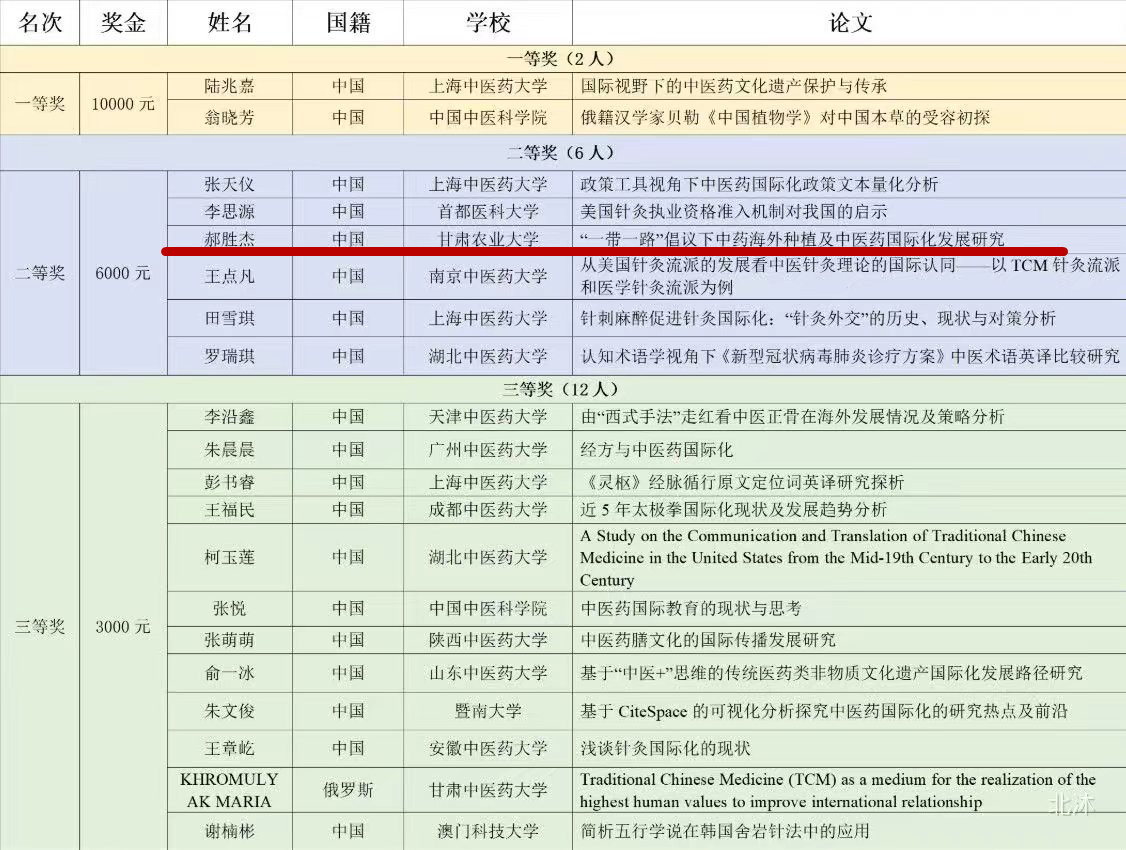Image resolution: width=1126 pixels, height=850 pixels.
Task: Click the school cell 暨南大学
Action: click(488, 711)
